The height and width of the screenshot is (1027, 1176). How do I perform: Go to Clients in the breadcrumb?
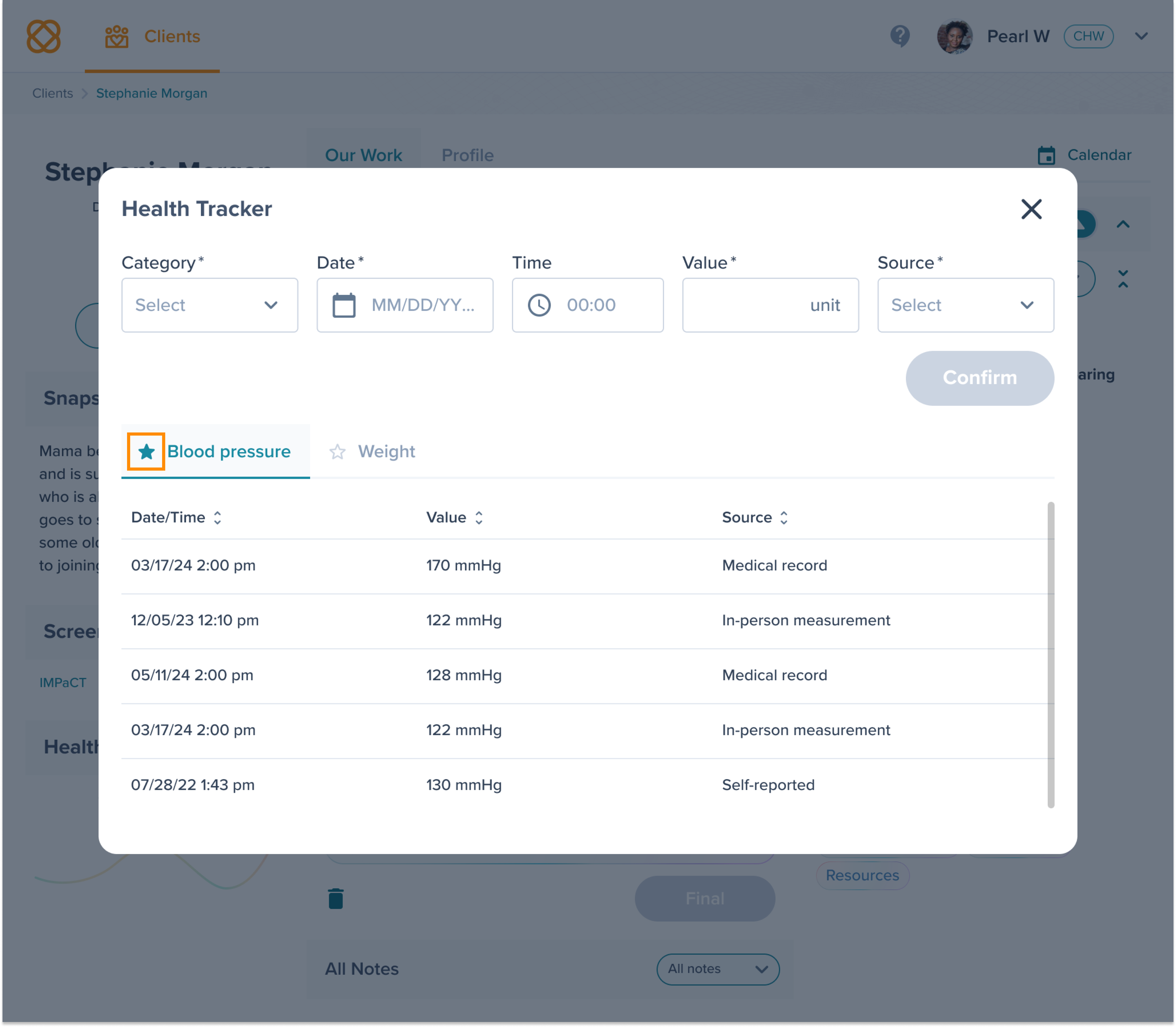tap(53, 93)
